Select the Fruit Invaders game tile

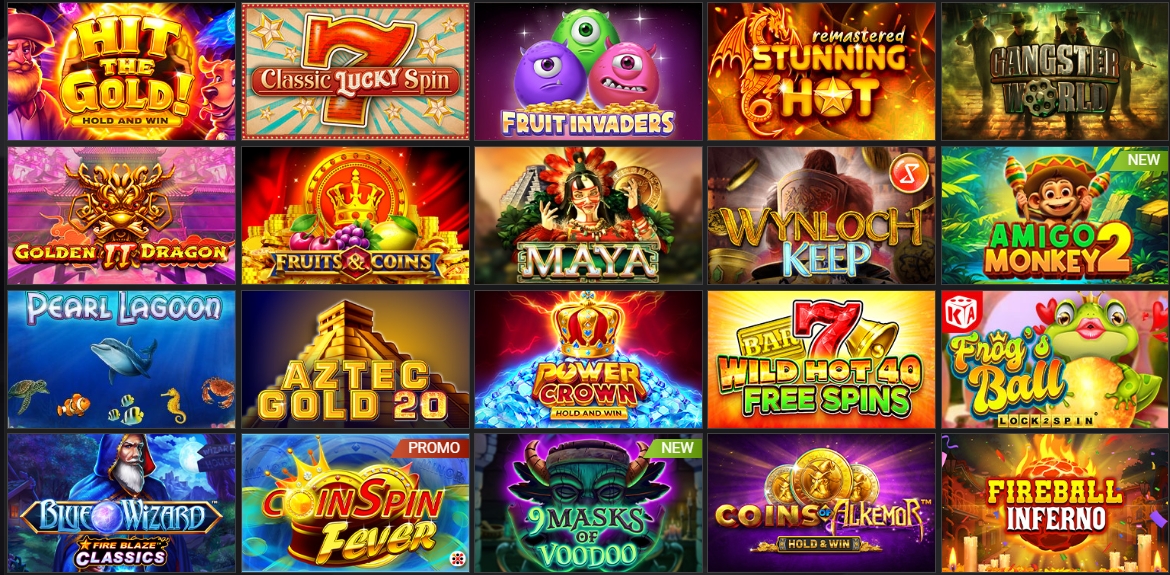[588, 72]
